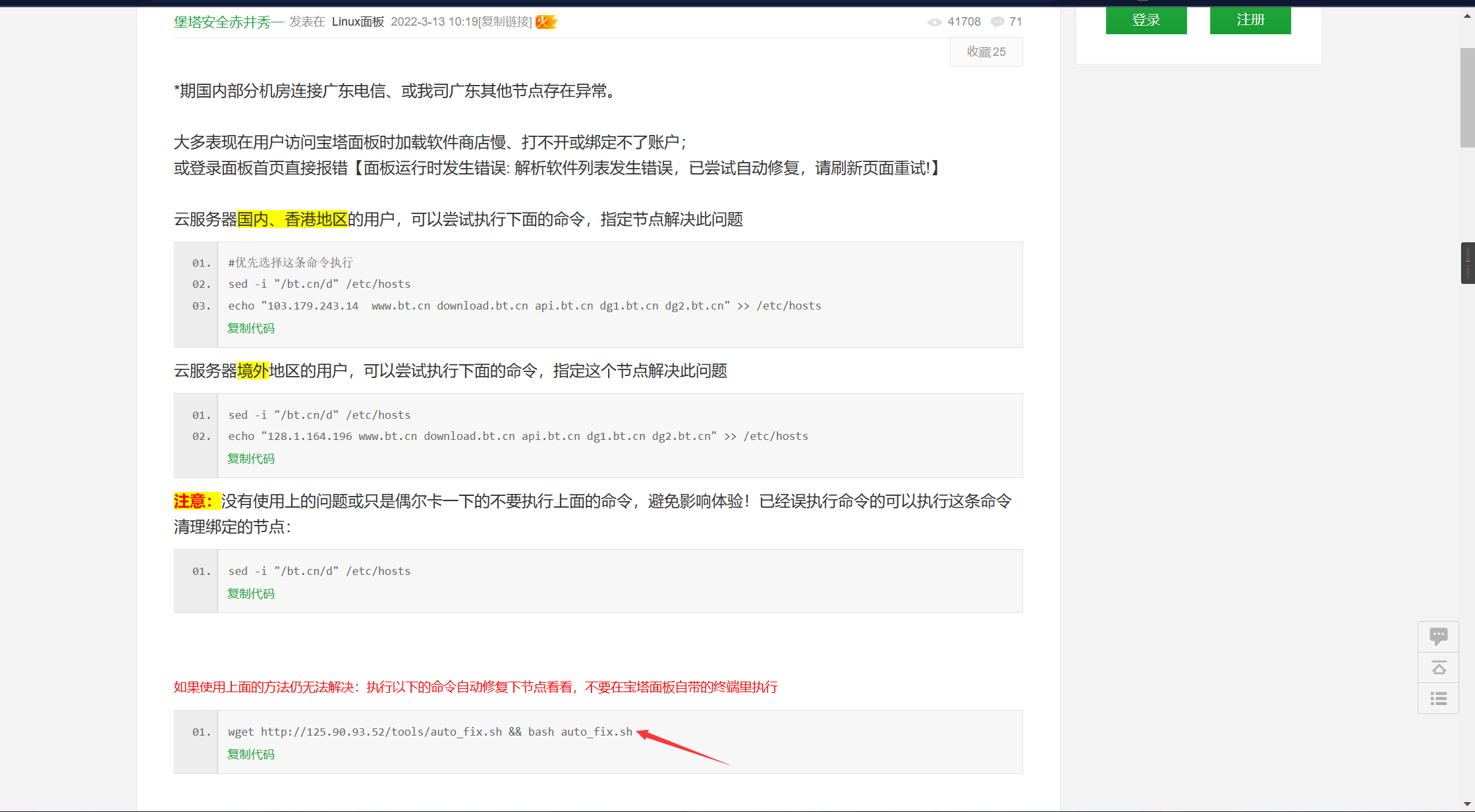Click the green 注册 register button
The image size is (1475, 812).
[1250, 20]
